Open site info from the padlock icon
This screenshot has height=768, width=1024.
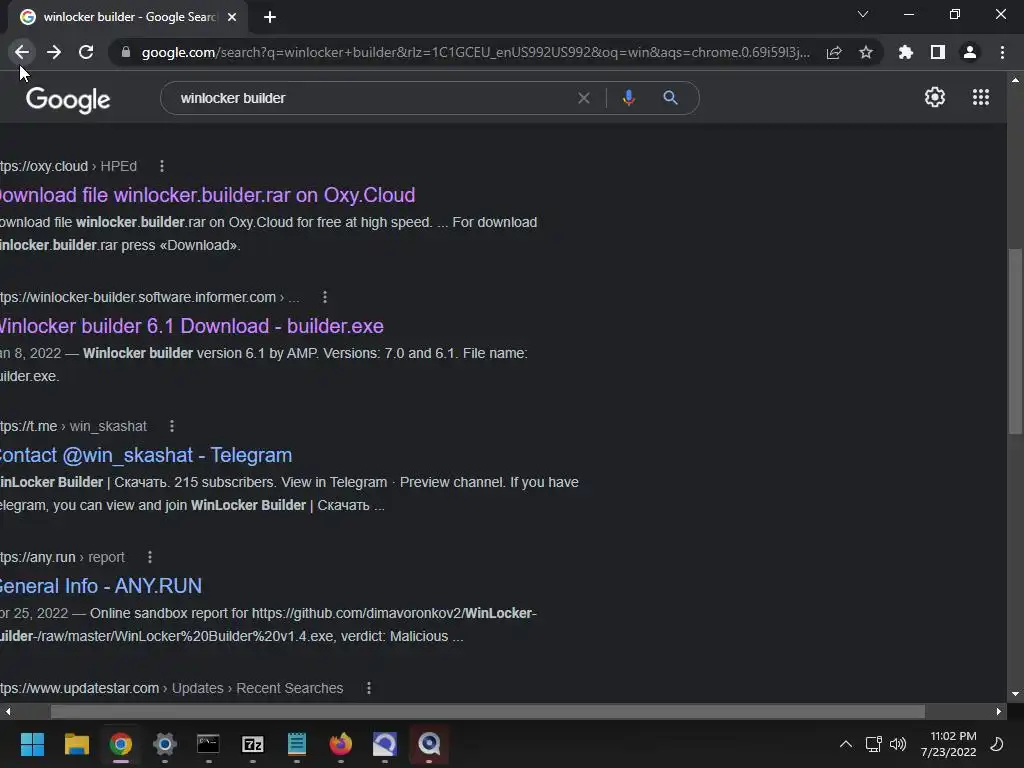[x=126, y=52]
